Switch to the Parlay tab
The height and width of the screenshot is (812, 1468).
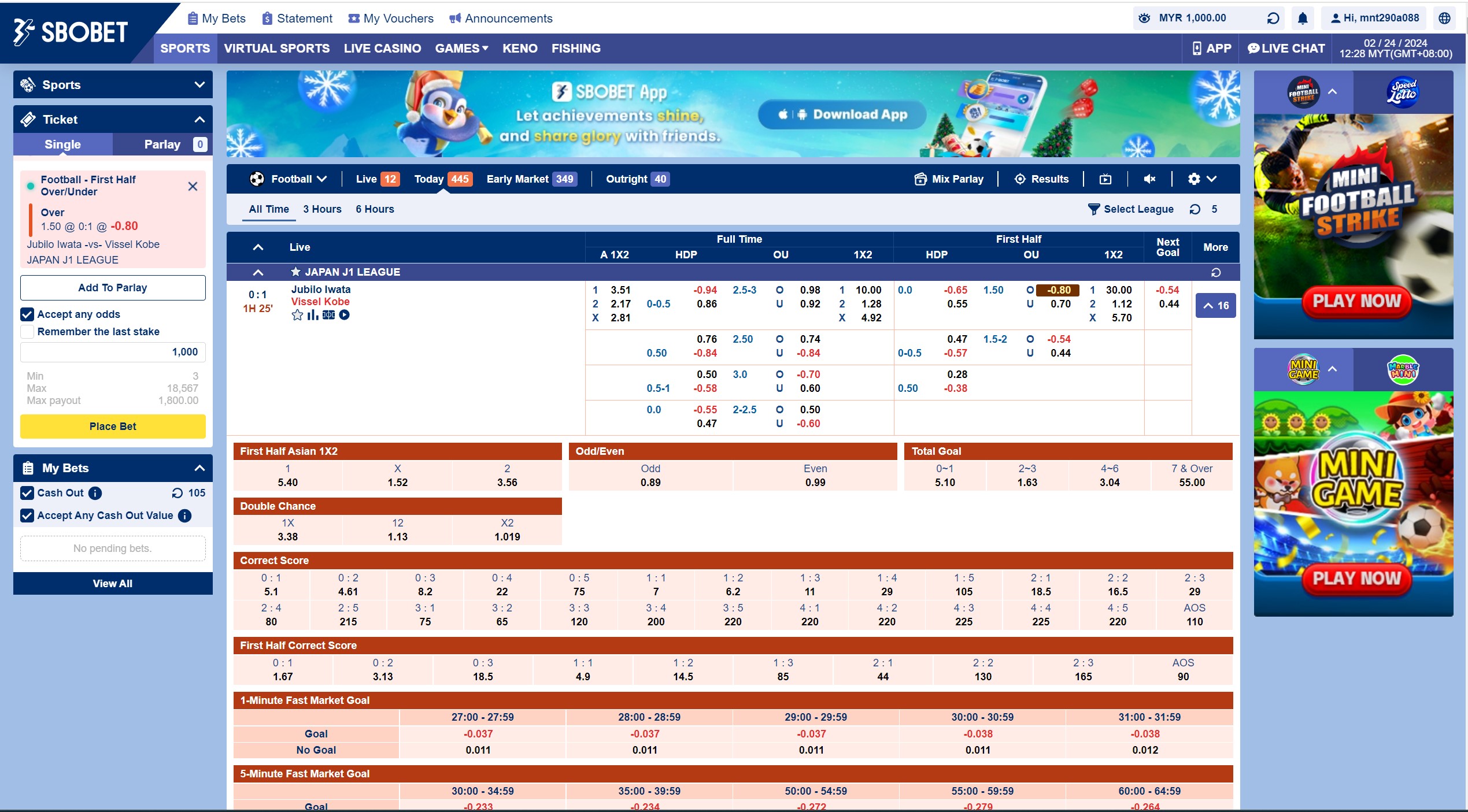click(162, 144)
